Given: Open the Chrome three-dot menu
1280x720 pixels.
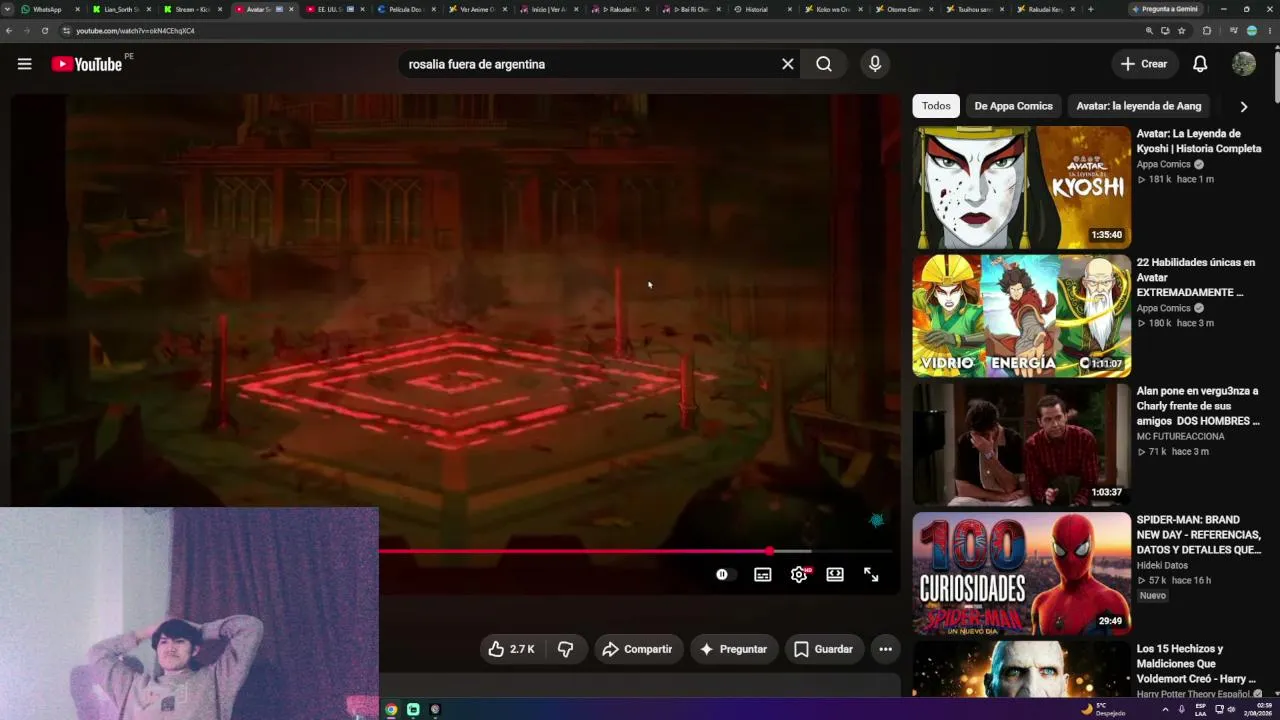Looking at the screenshot, I should [1270, 31].
